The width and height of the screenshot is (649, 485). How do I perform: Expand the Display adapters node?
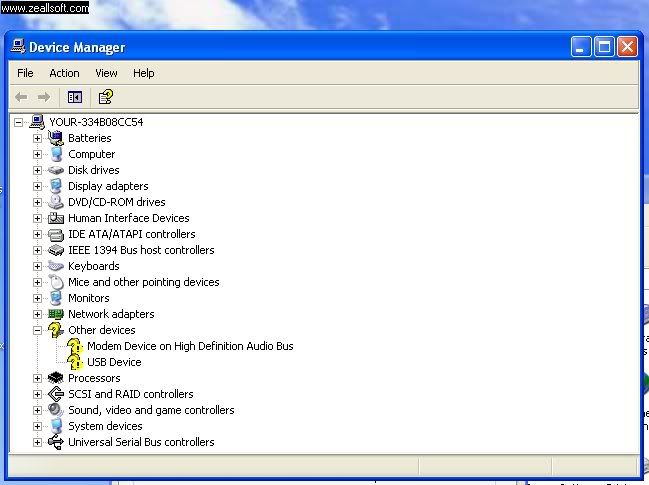tap(37, 186)
